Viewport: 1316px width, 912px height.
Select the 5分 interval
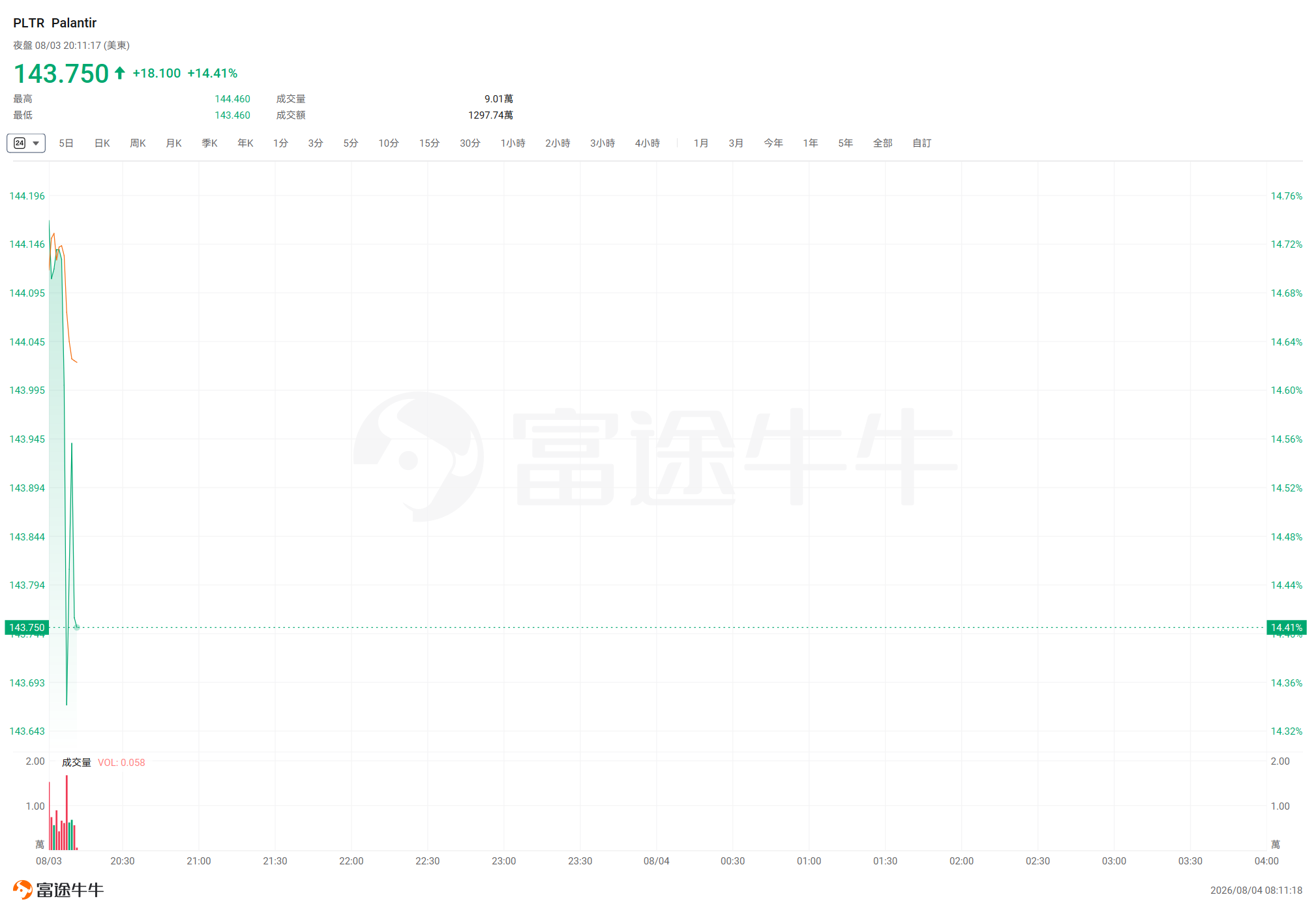click(x=351, y=143)
